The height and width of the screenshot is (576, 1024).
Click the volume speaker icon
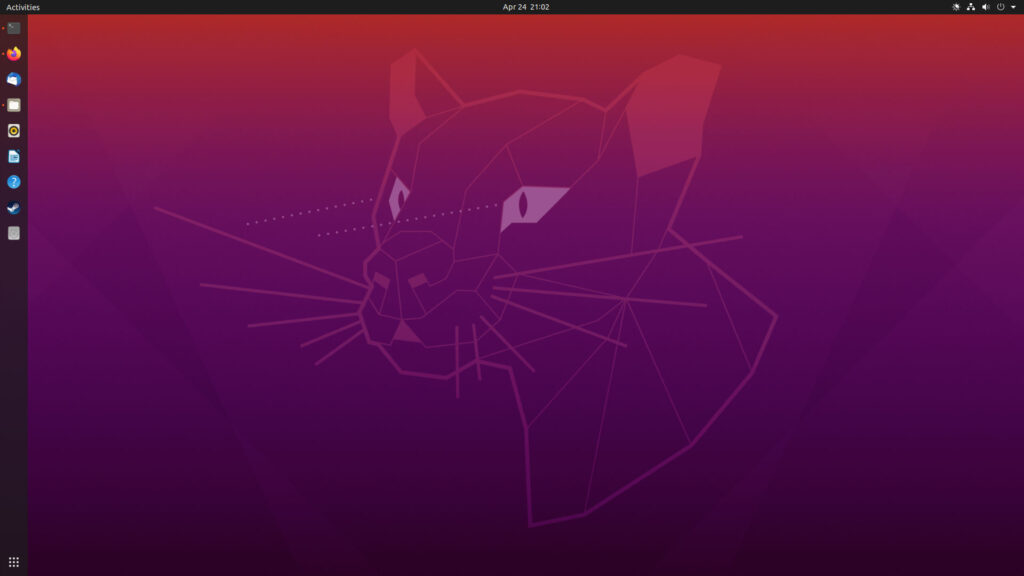986,7
